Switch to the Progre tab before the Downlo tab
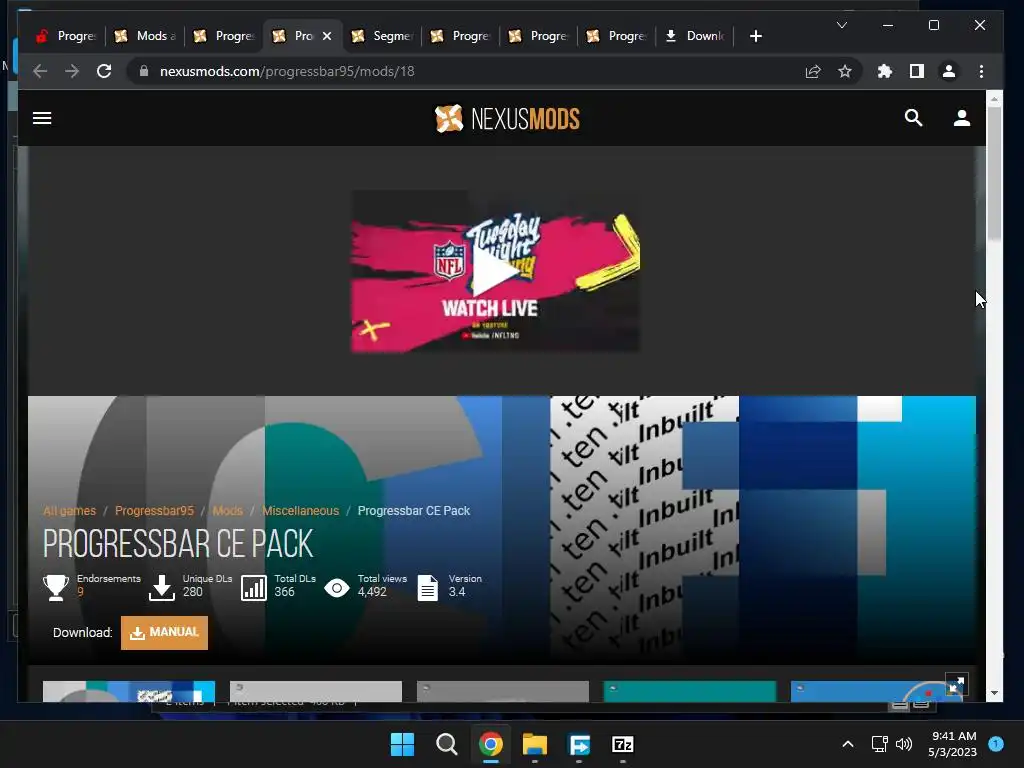The height and width of the screenshot is (768, 1024). tap(617, 36)
